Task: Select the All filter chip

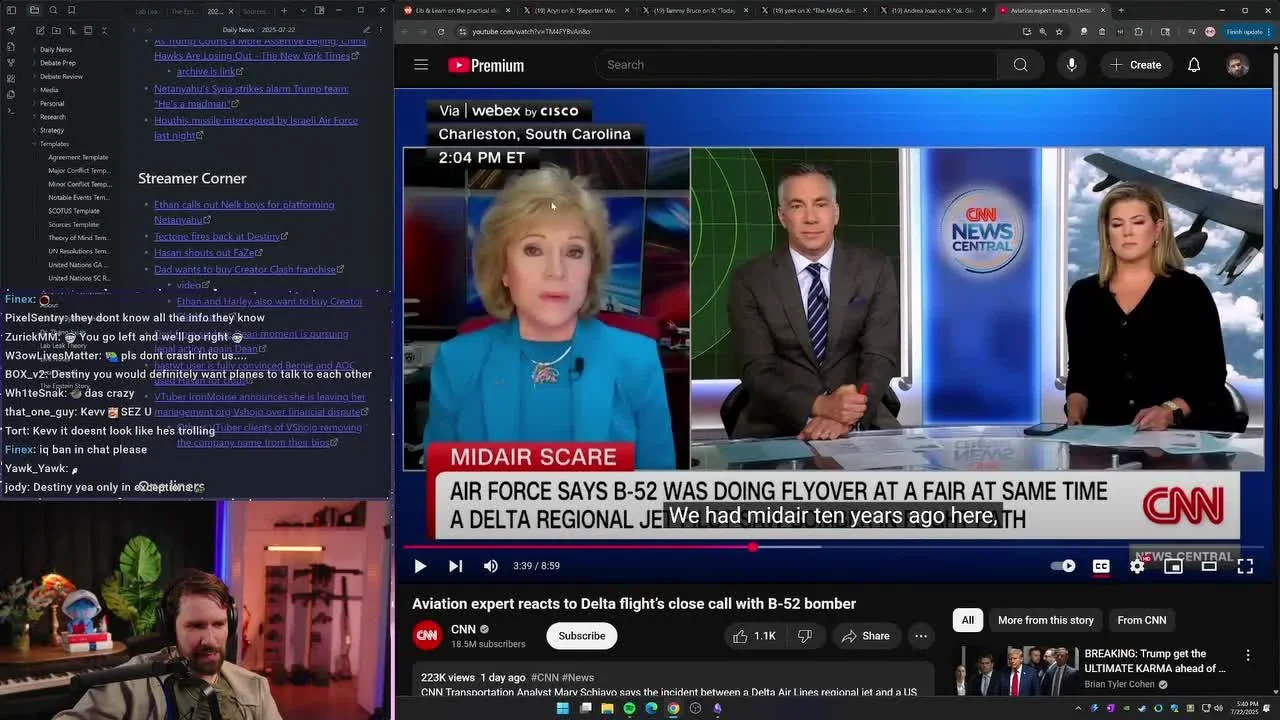Action: [x=967, y=620]
